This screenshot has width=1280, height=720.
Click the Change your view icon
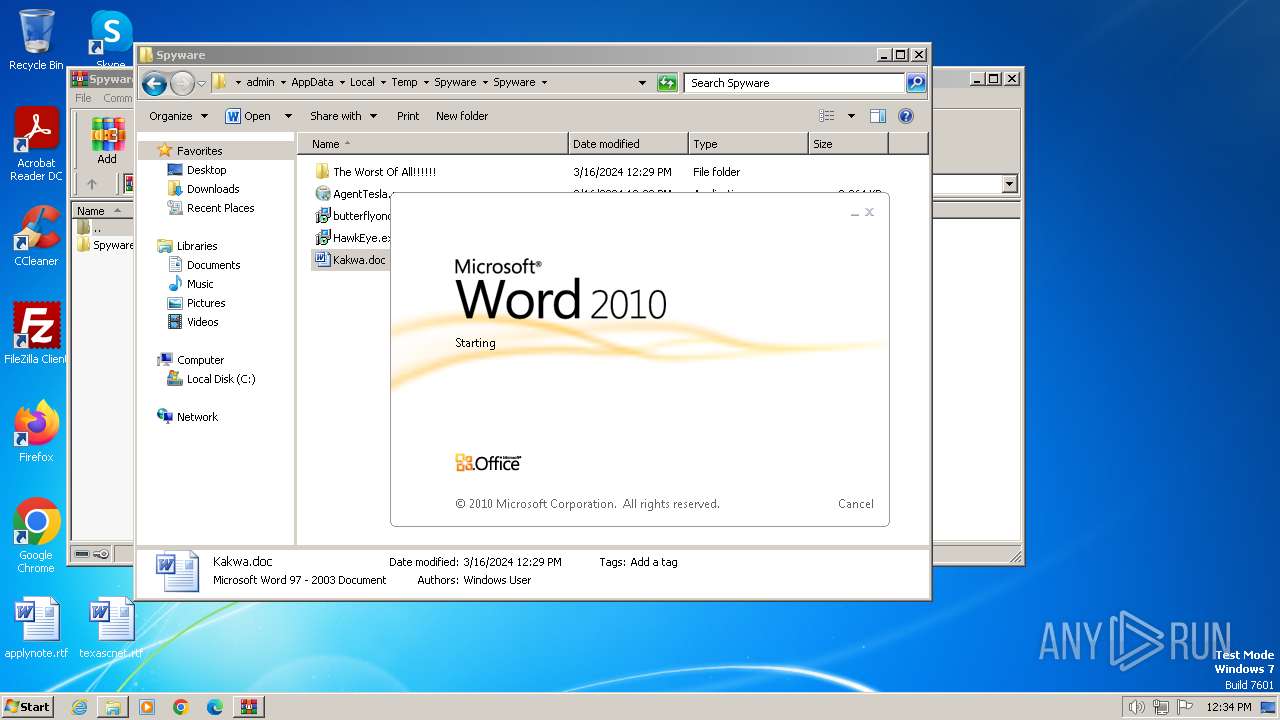point(827,116)
